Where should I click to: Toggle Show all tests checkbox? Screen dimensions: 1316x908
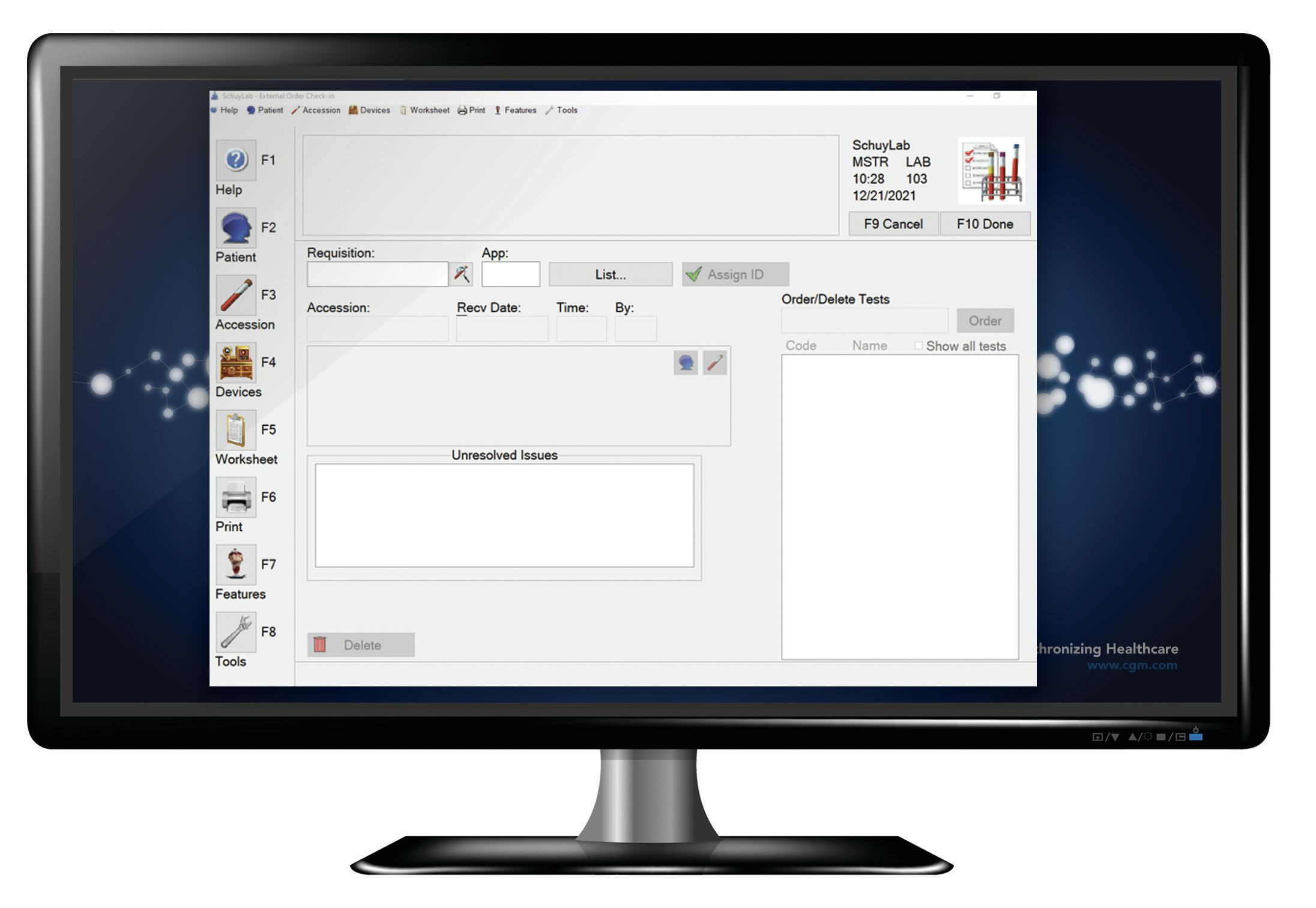(917, 346)
